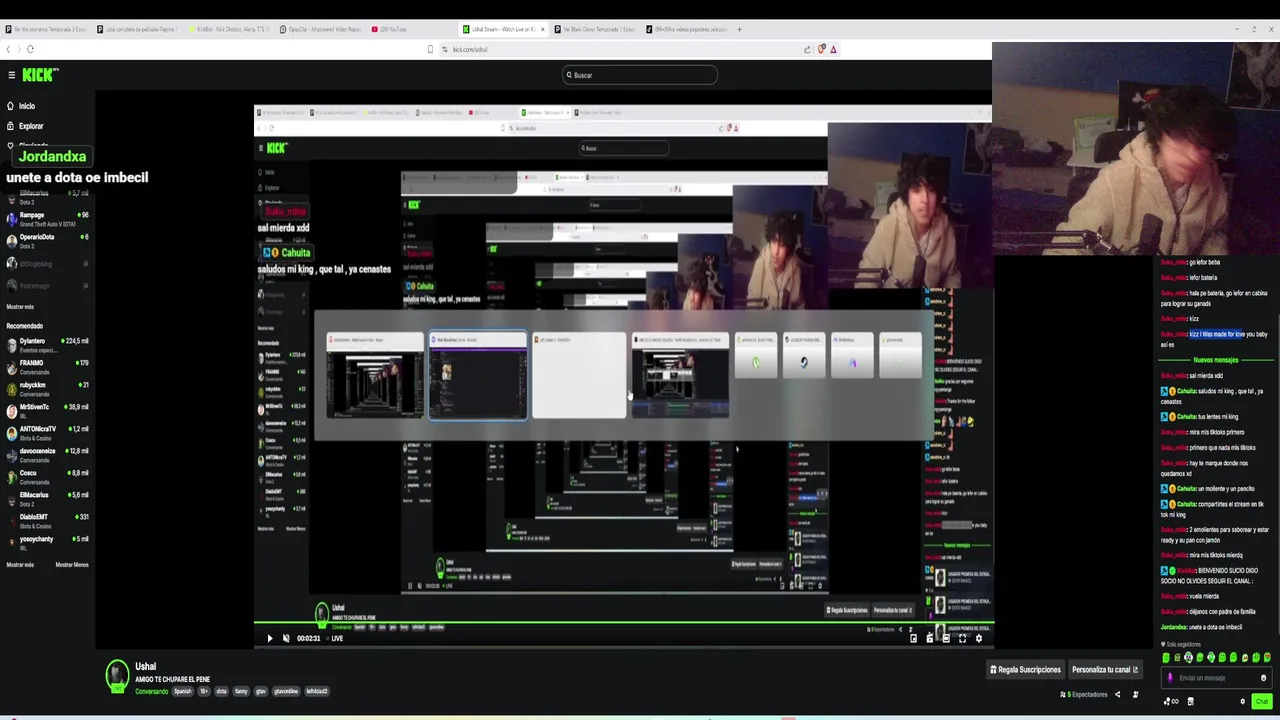Open davooxeneize recommended channel

(x=47, y=454)
